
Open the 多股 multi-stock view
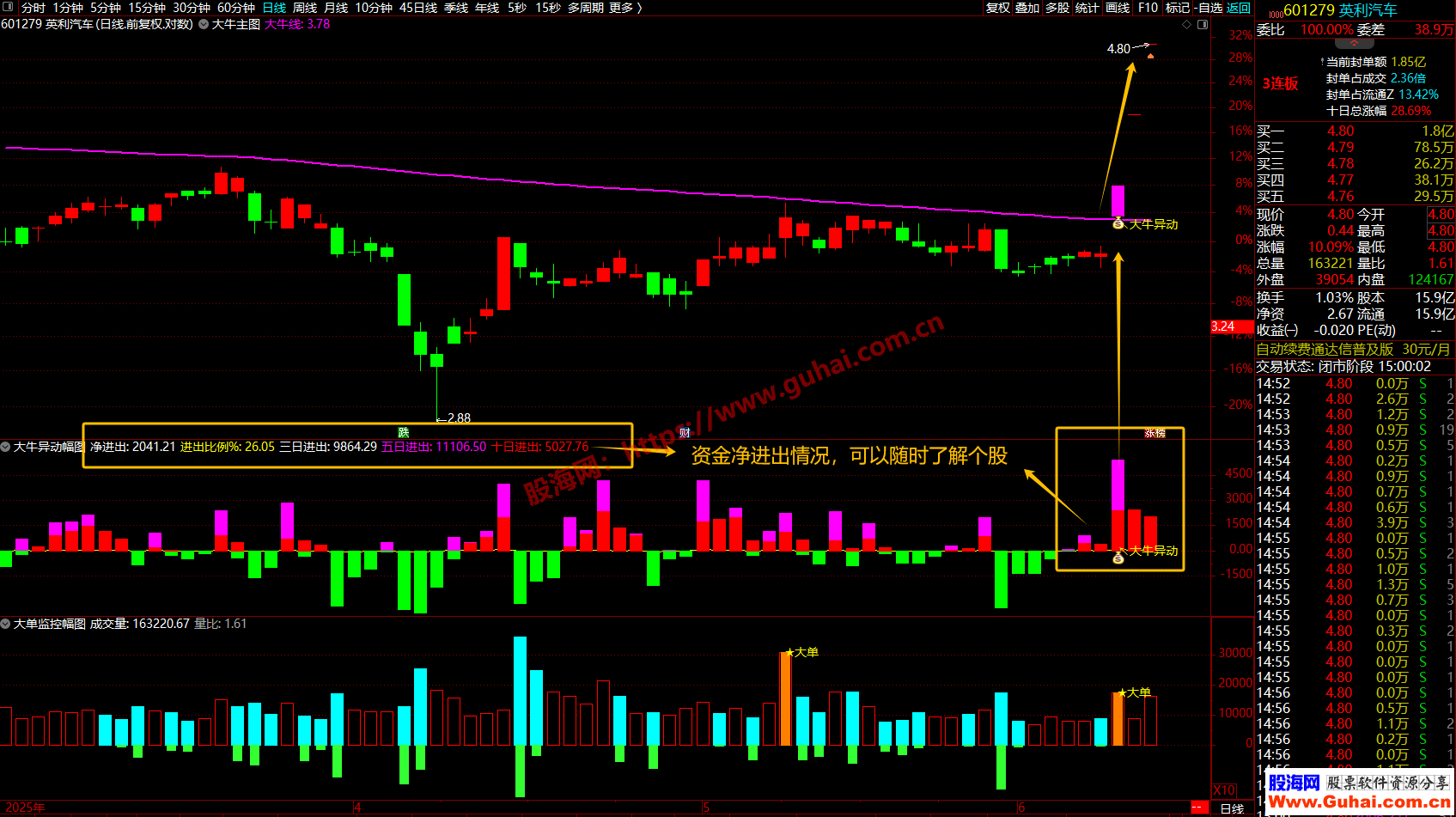(1057, 8)
